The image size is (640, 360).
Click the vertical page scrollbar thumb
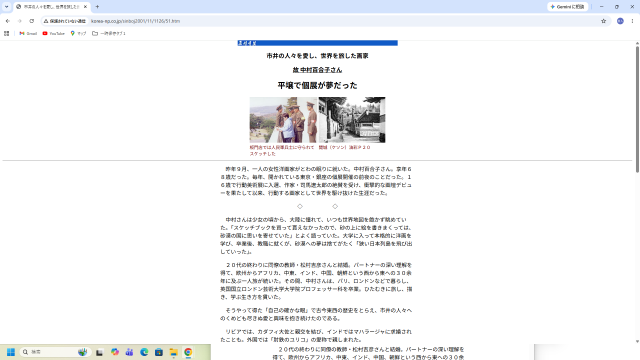pos(637,109)
